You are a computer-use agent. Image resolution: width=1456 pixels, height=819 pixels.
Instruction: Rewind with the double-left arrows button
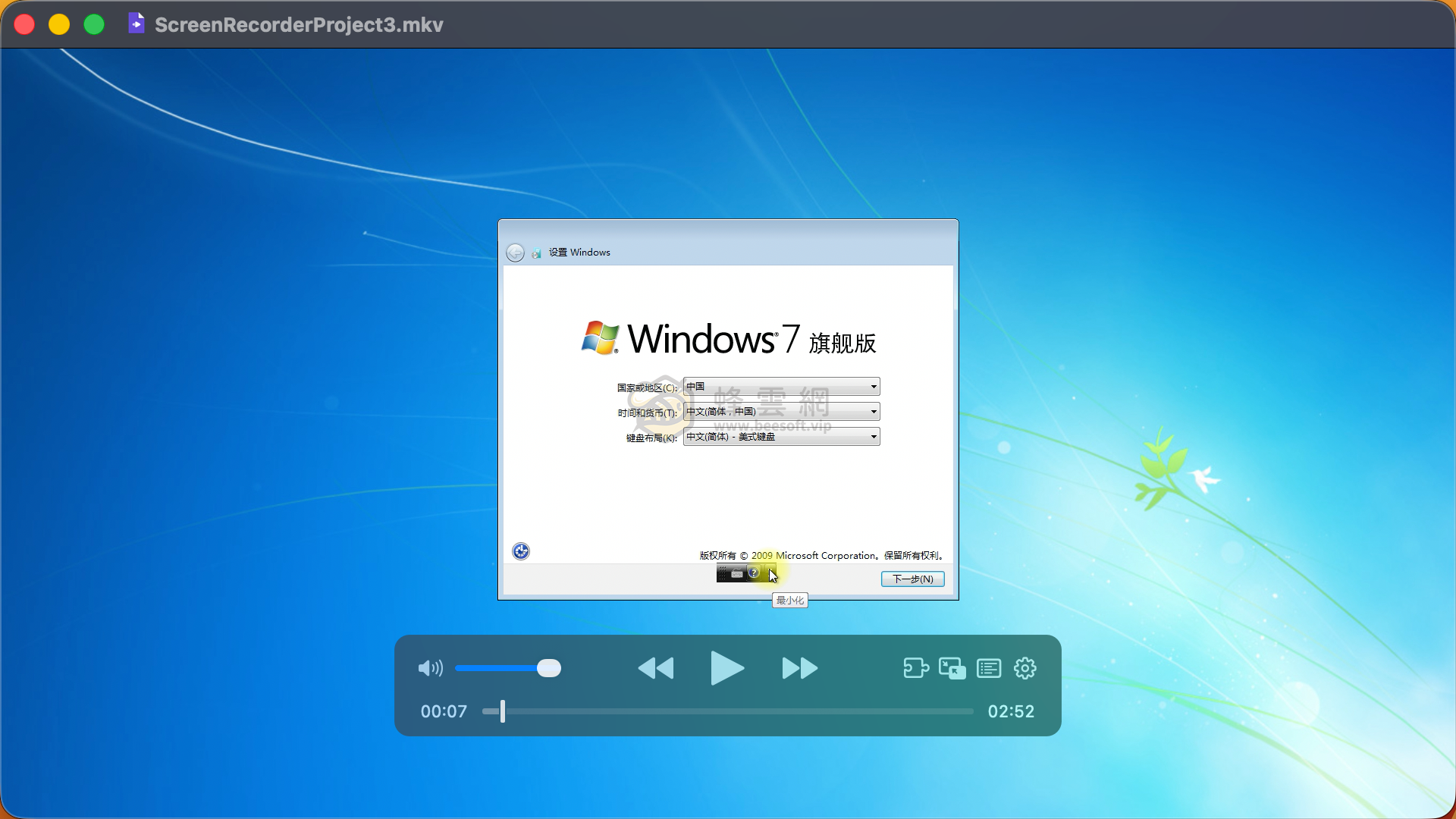click(x=656, y=668)
